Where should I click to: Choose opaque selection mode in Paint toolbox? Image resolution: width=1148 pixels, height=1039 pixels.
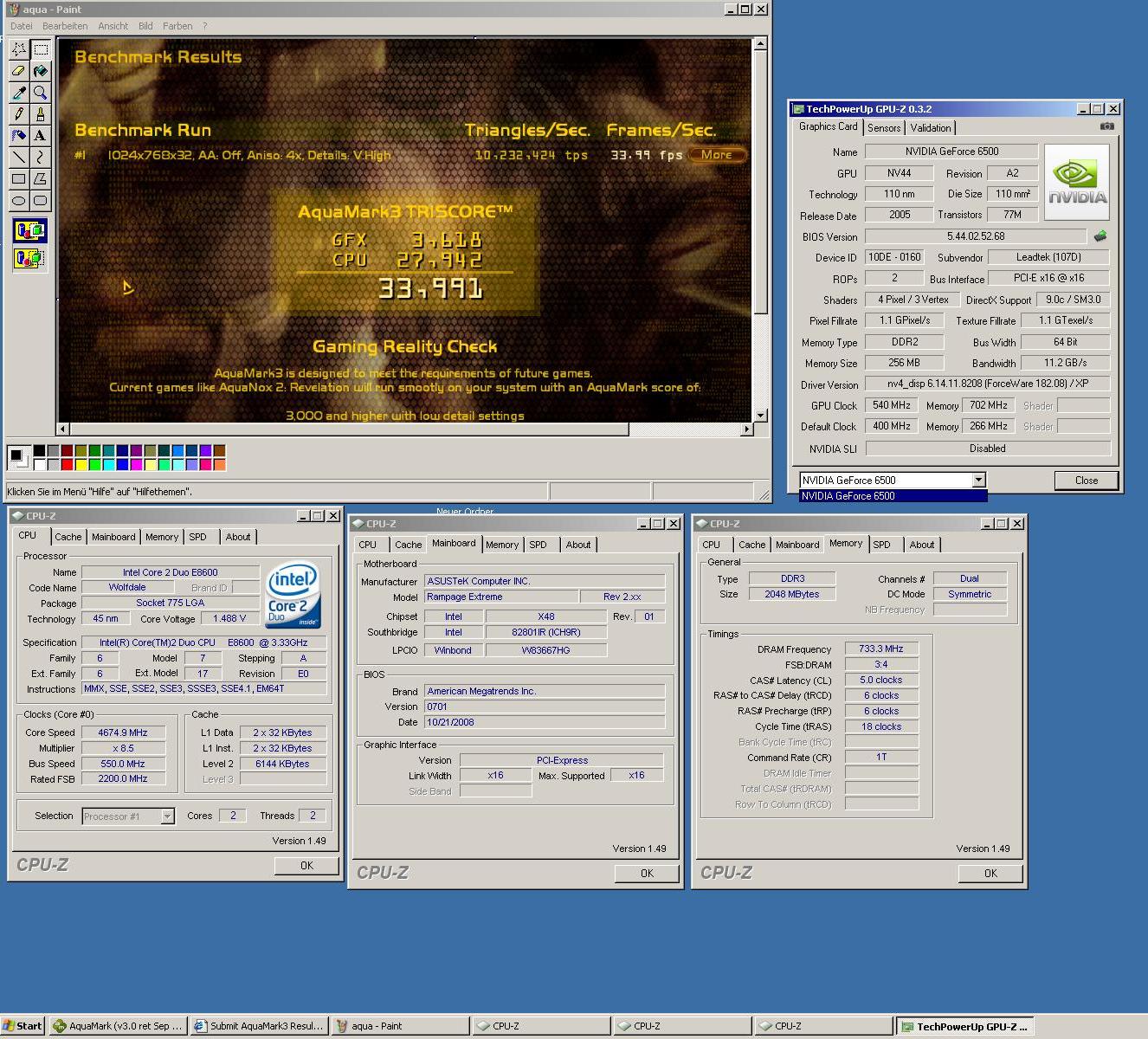tap(29, 231)
